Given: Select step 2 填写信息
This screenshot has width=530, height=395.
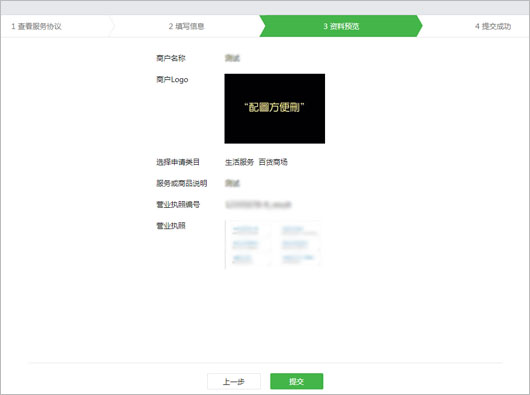Looking at the screenshot, I should click(x=186, y=26).
